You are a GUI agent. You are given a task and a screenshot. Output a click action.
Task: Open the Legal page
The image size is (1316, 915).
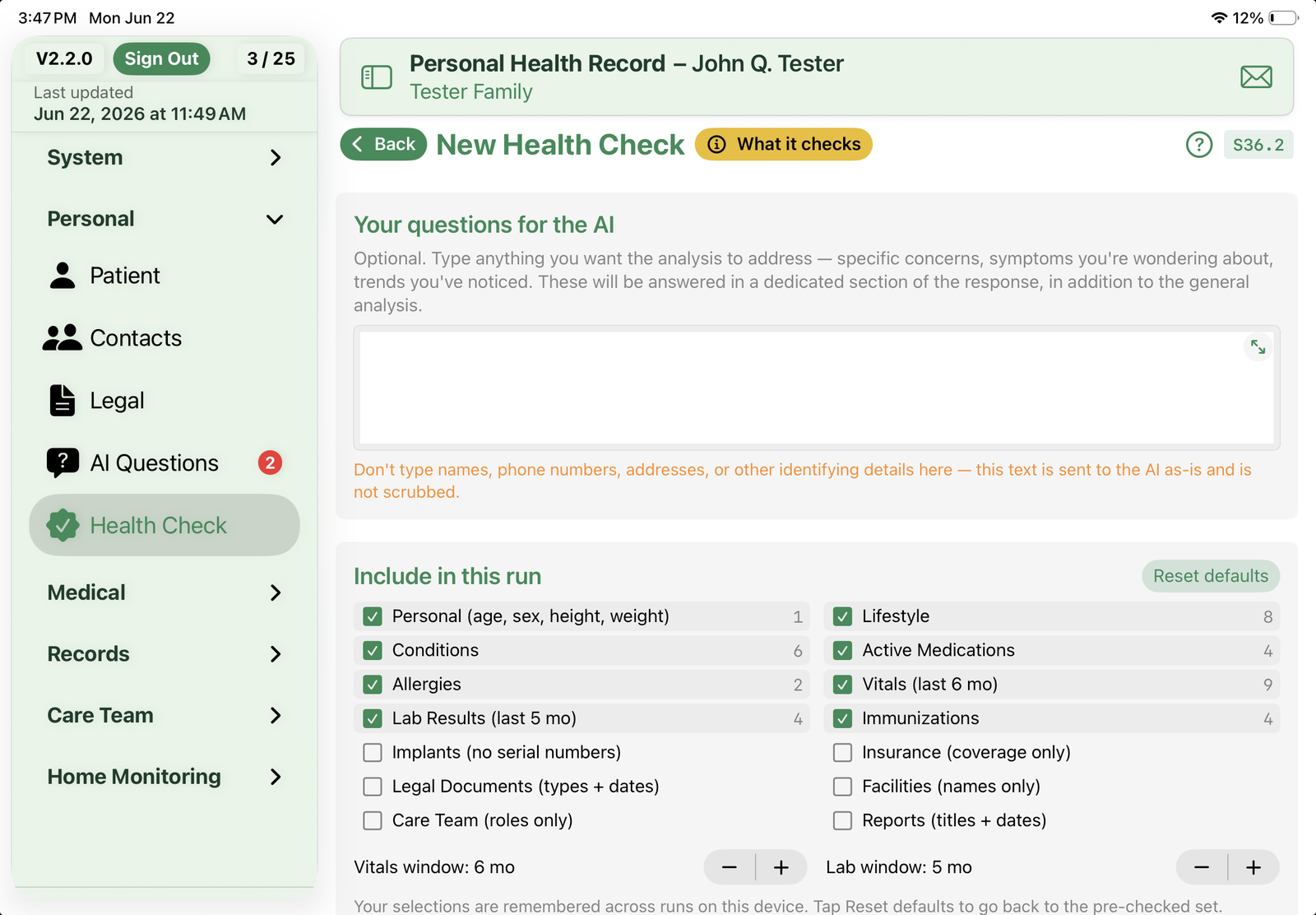click(164, 401)
